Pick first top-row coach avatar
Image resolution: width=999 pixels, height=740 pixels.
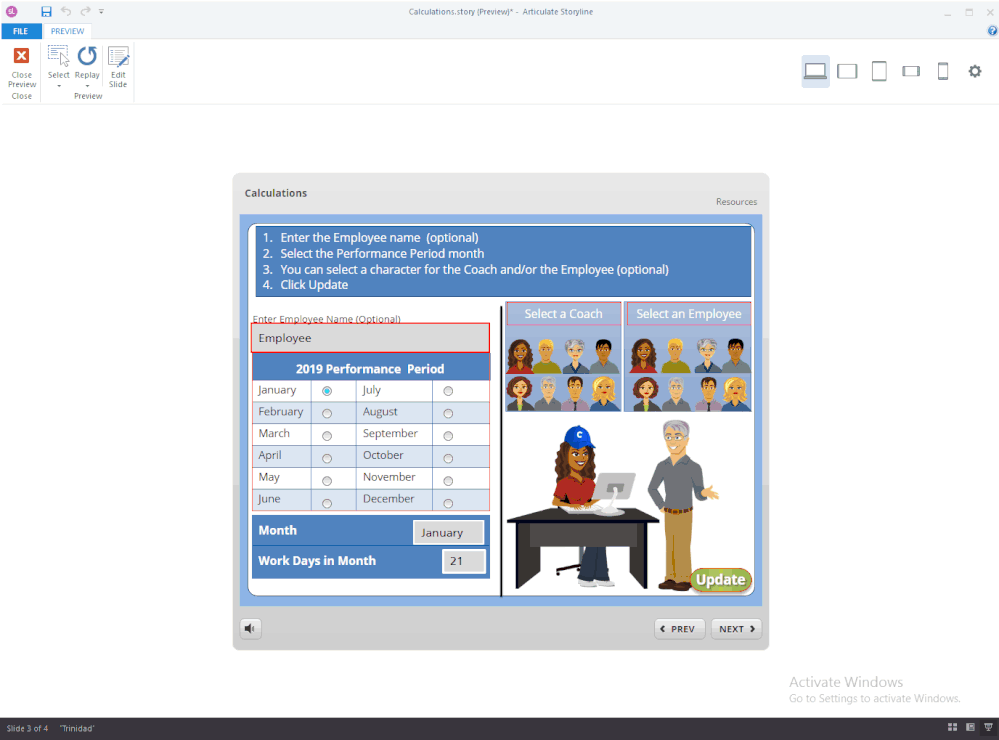click(520, 356)
